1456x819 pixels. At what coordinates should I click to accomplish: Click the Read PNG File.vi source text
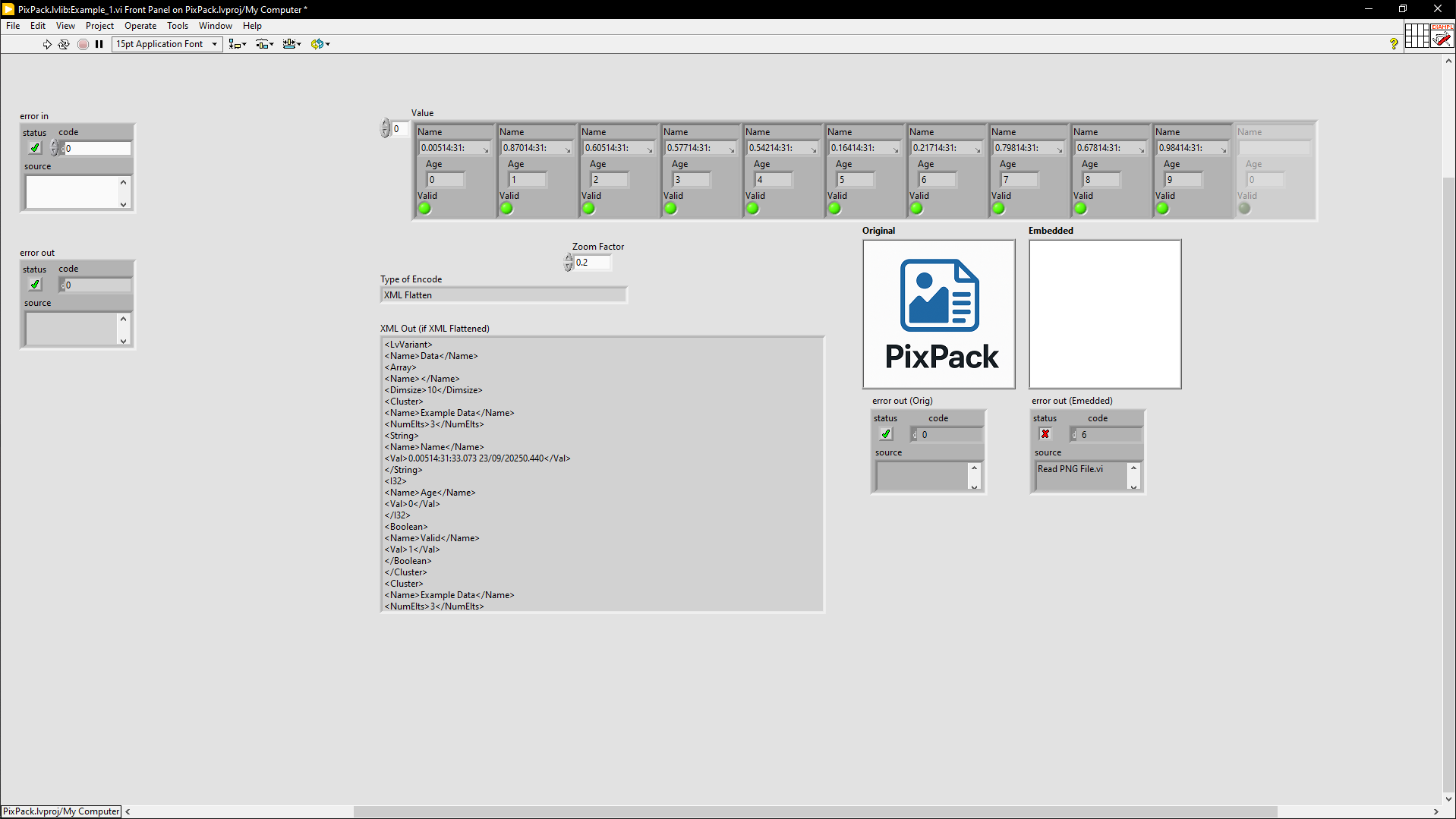[x=1070, y=469]
